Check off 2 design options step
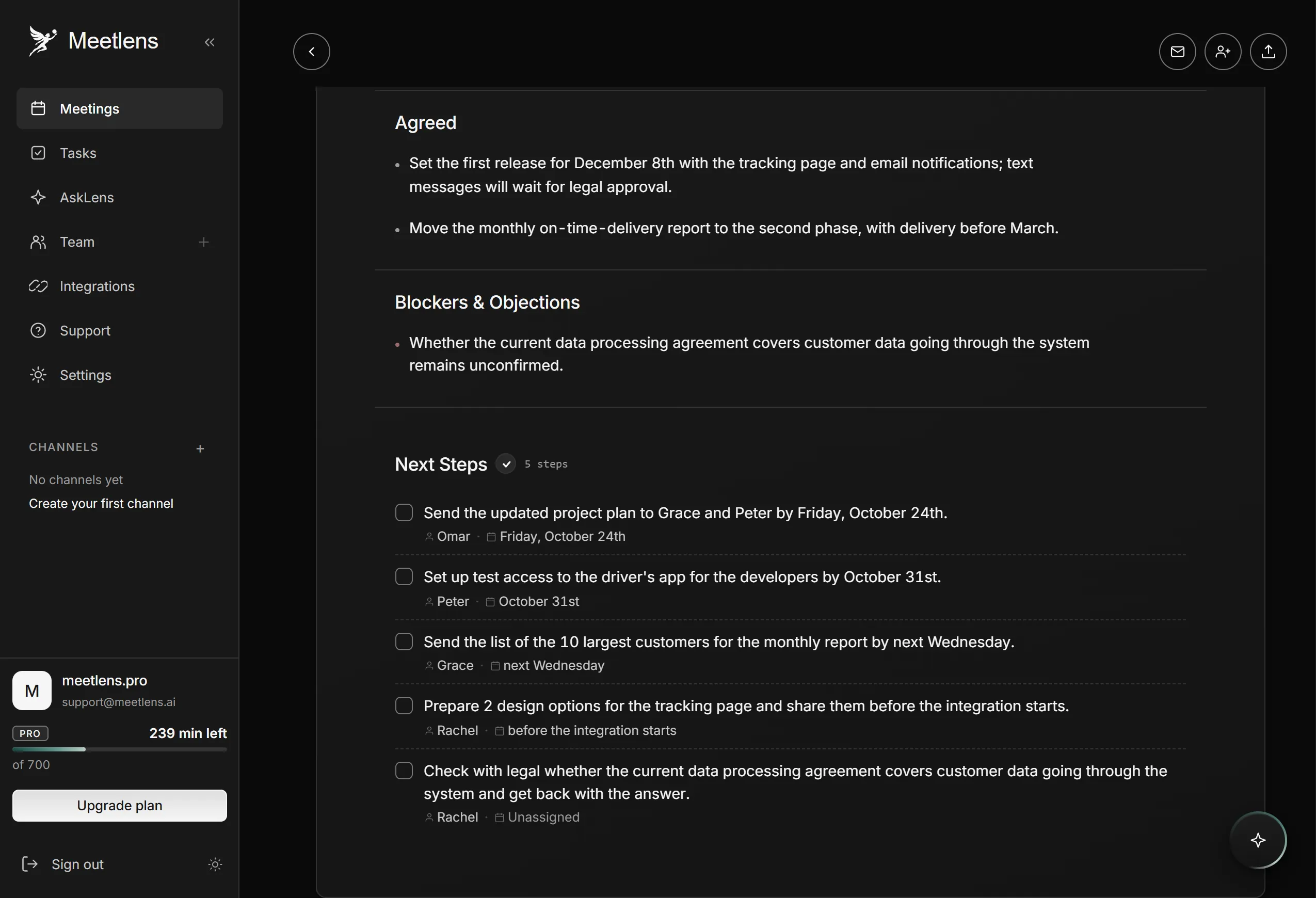The image size is (1316, 898). (404, 705)
